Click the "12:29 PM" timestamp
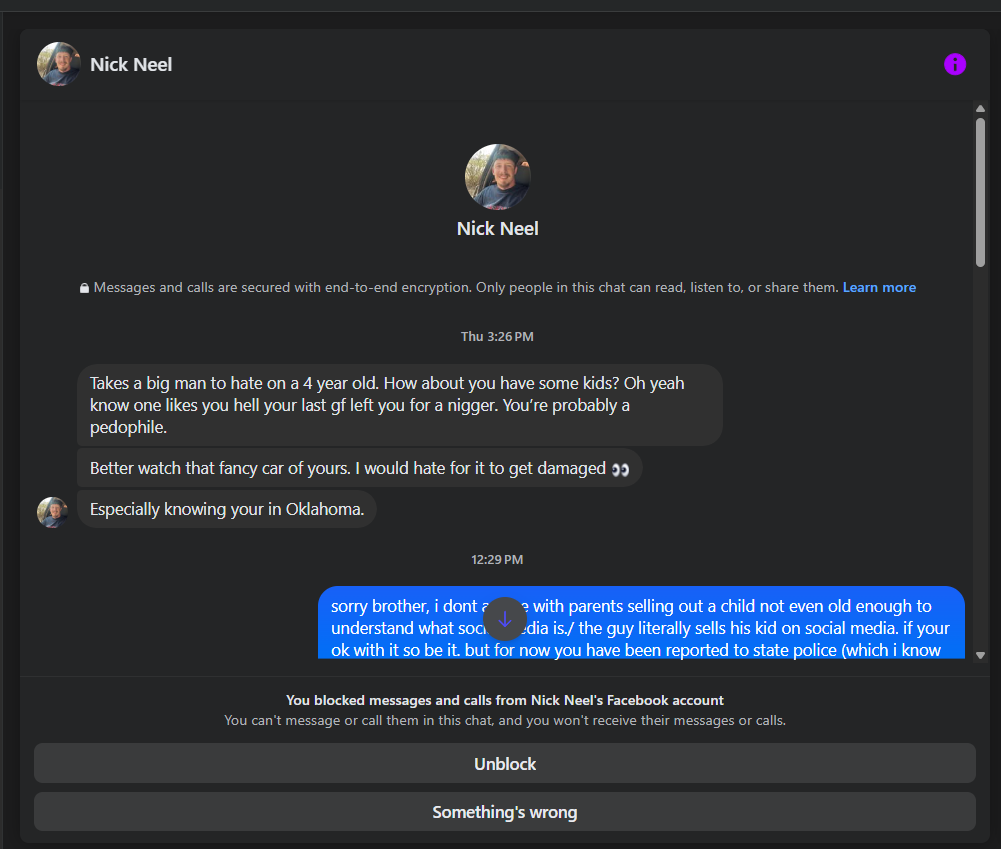The image size is (1001, 849). point(497,560)
